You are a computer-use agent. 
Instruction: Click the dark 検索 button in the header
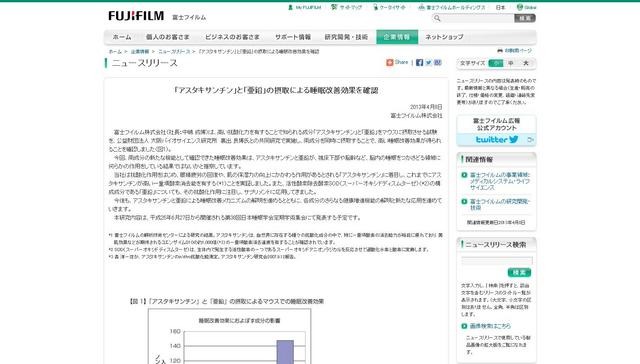click(x=524, y=18)
